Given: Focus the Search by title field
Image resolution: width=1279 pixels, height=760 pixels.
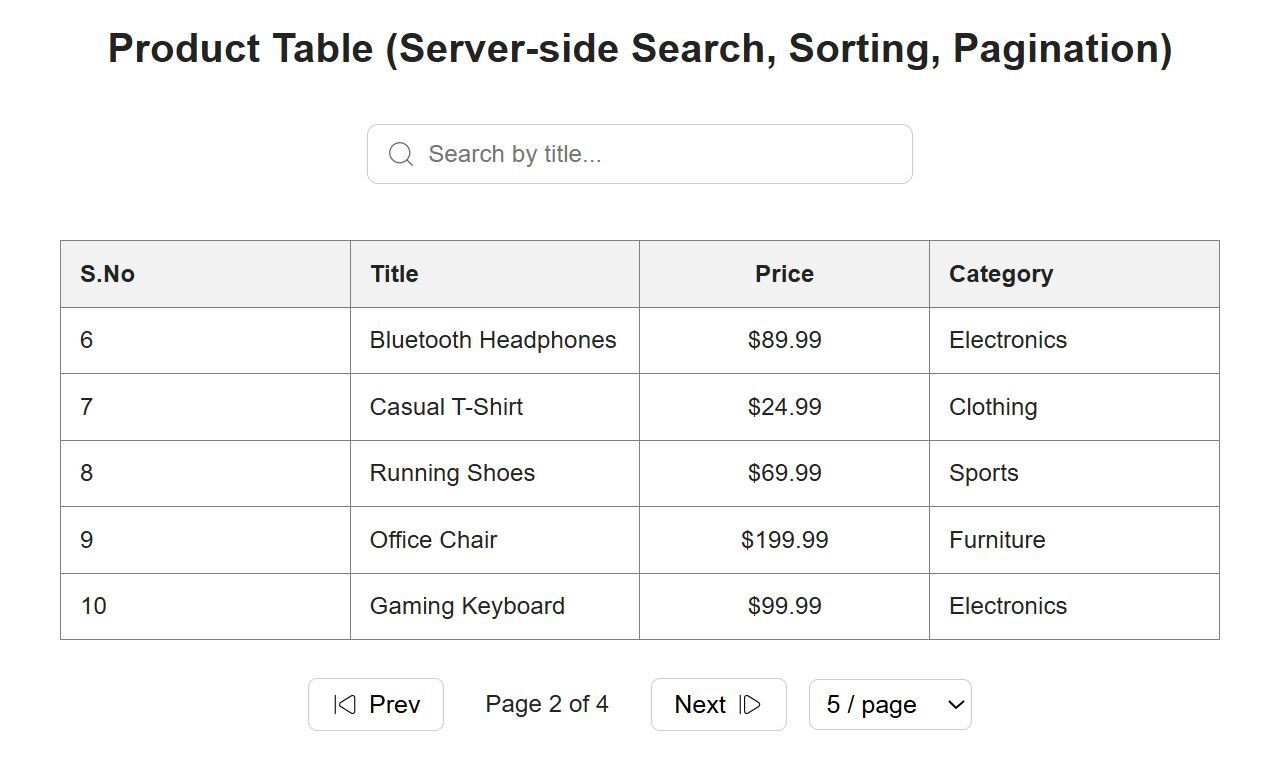Looking at the screenshot, I should (x=660, y=154).
